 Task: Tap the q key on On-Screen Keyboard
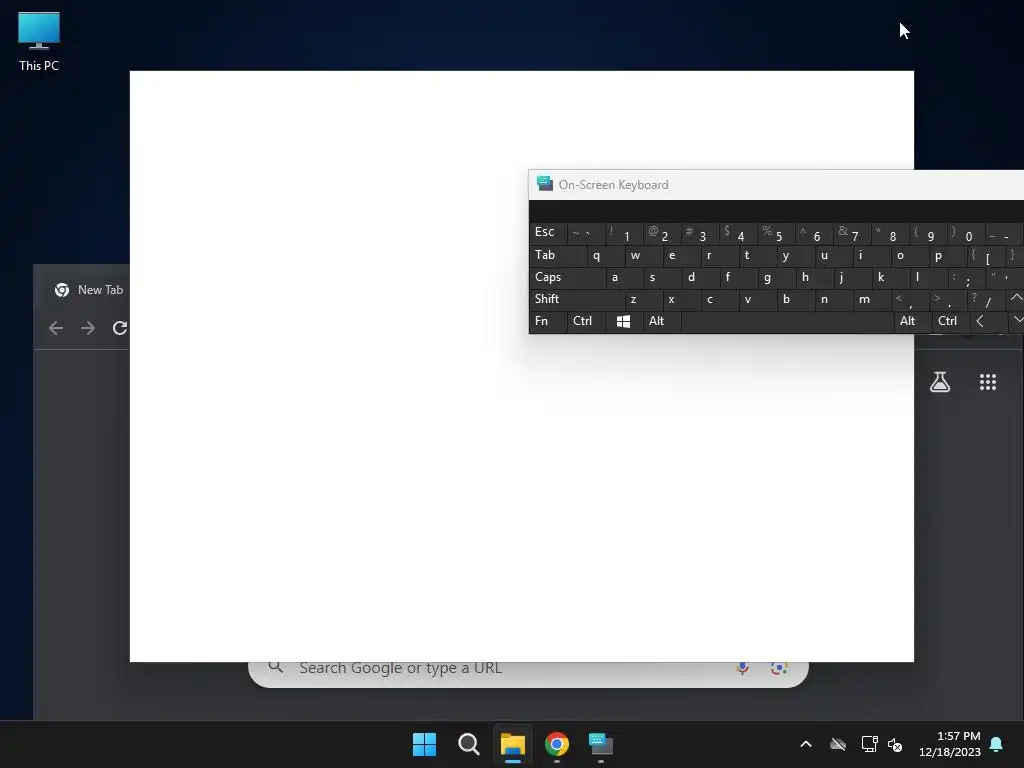click(x=605, y=255)
